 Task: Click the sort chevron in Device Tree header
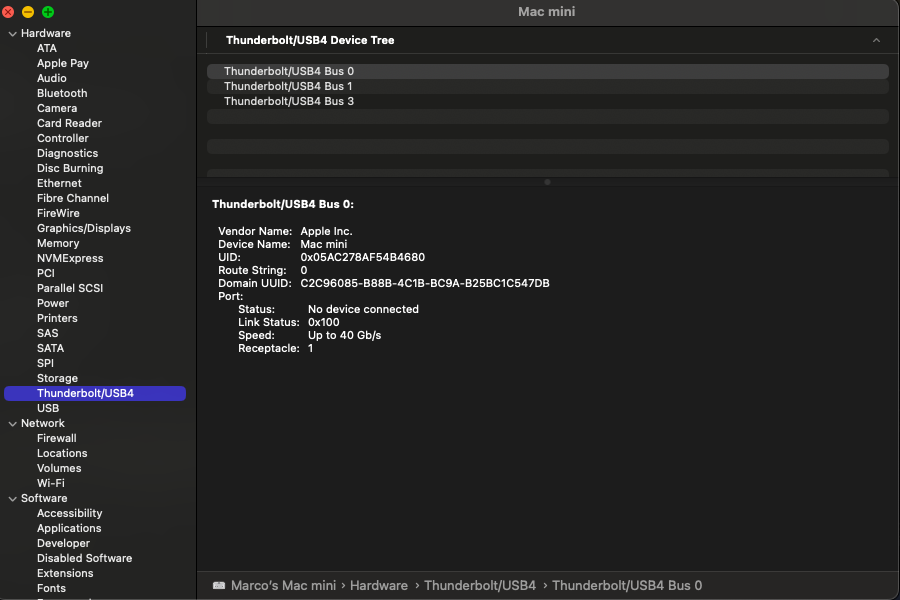point(876,40)
